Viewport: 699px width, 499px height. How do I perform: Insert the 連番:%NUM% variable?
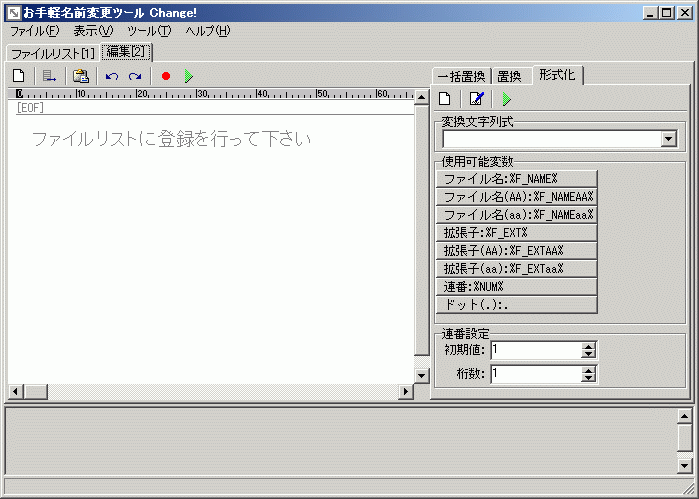[516, 287]
